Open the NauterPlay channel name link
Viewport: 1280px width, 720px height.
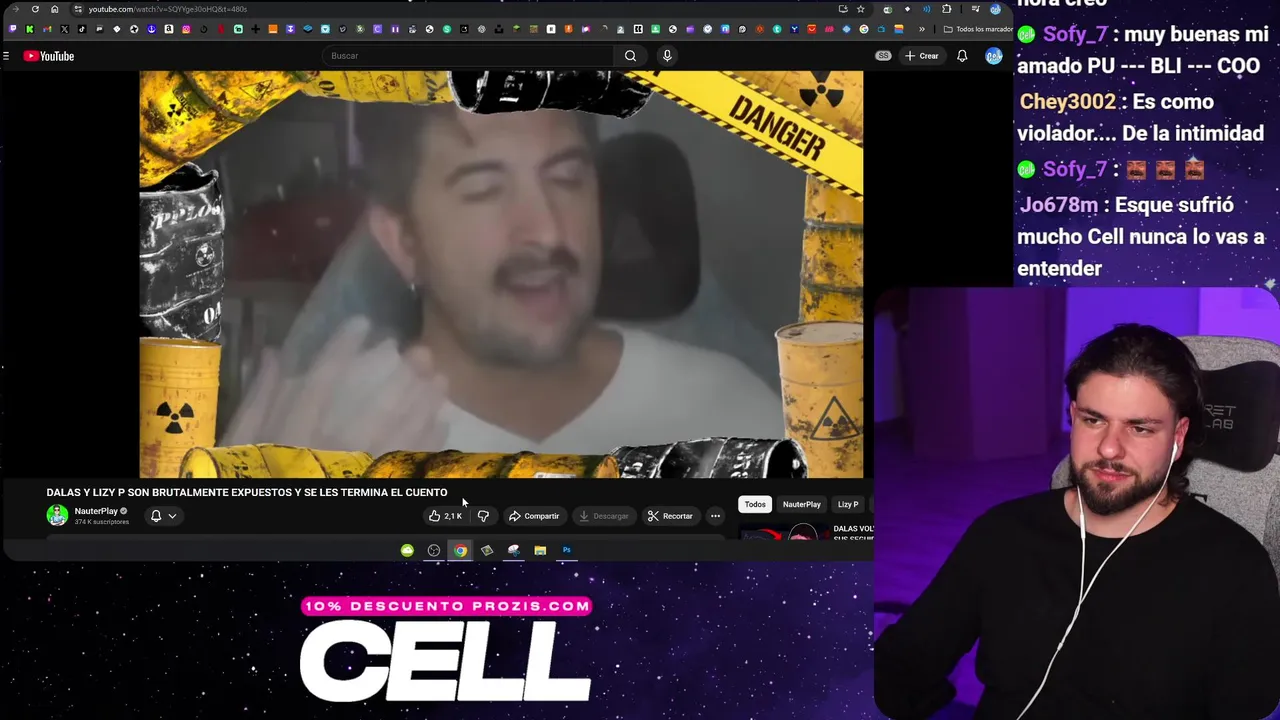[96, 511]
